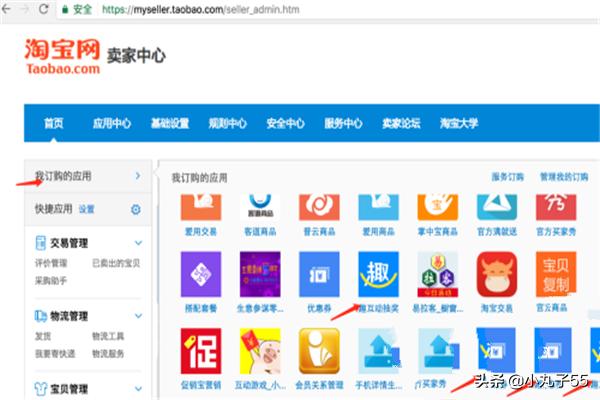Click the 促销宝营销 label text link

click(201, 385)
